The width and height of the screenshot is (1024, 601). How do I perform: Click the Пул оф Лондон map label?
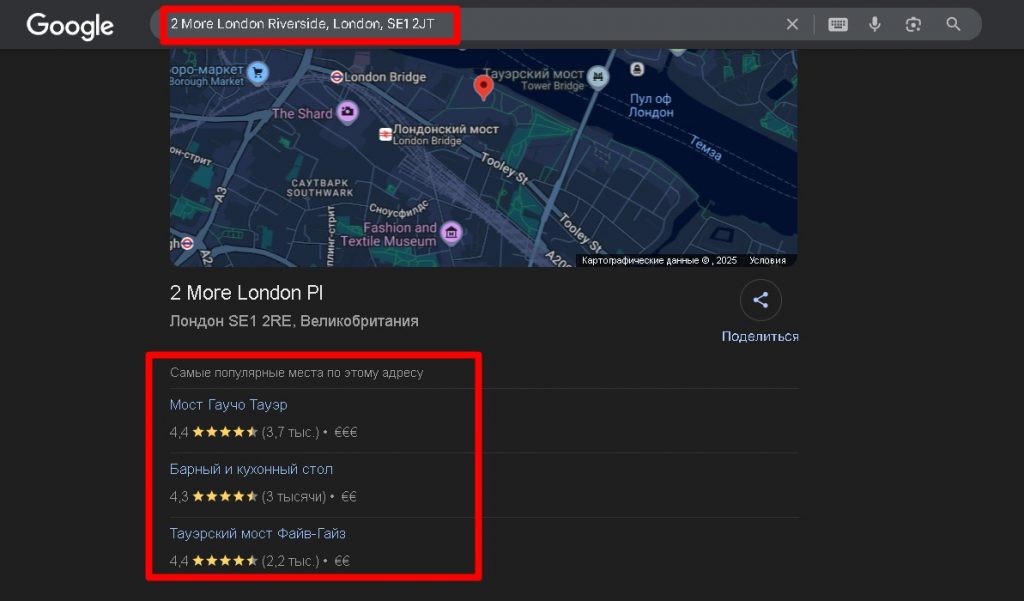651,105
